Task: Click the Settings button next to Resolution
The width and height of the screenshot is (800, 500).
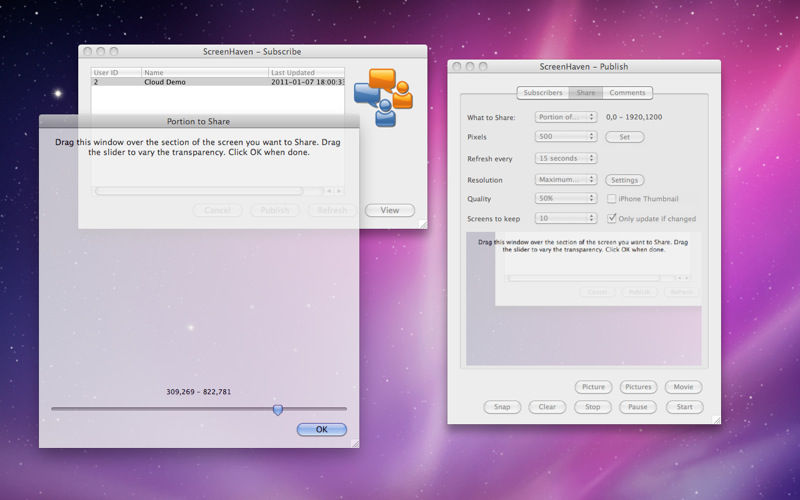Action: point(624,180)
